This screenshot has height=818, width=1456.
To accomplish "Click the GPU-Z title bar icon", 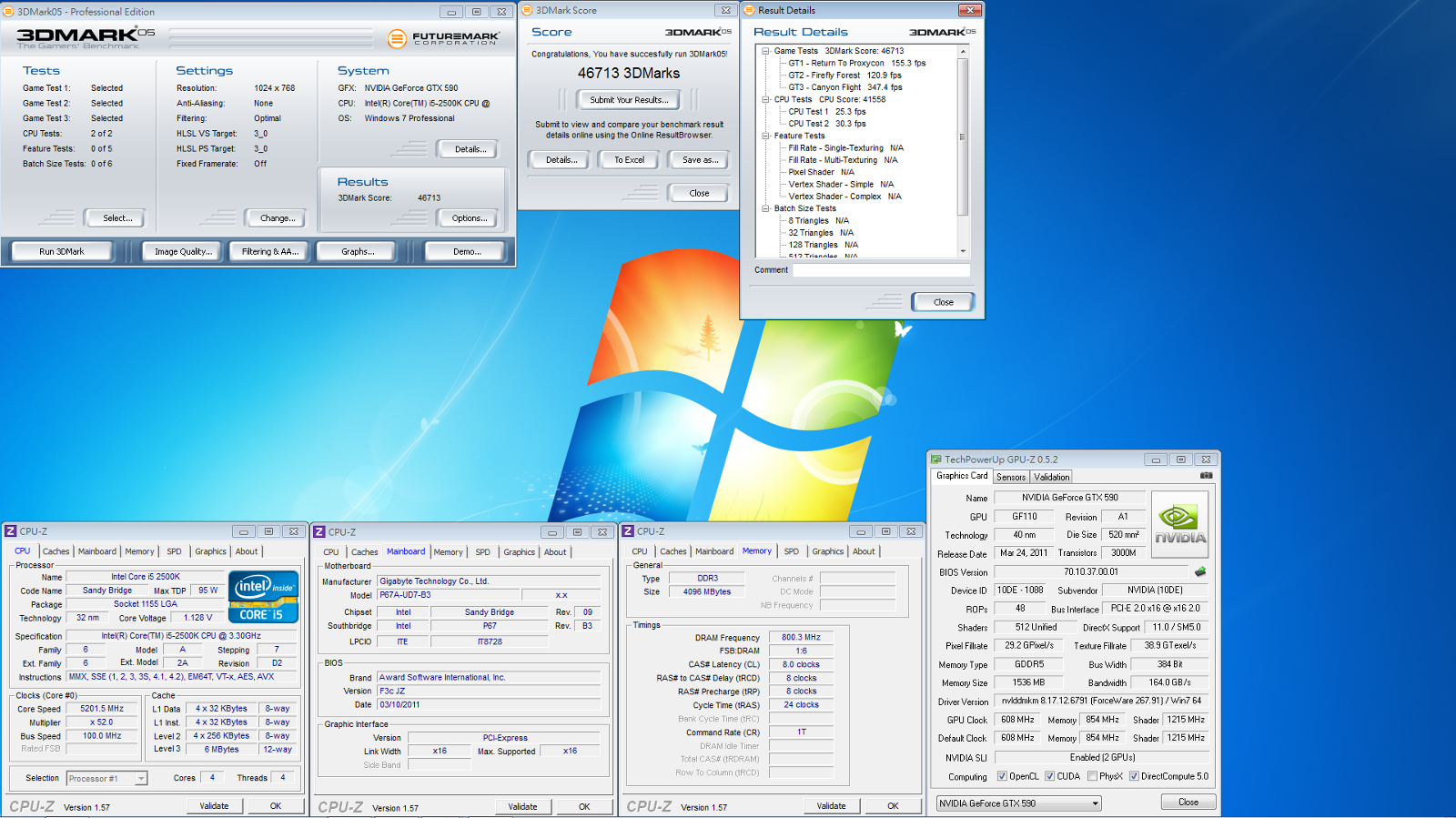I will click(935, 459).
